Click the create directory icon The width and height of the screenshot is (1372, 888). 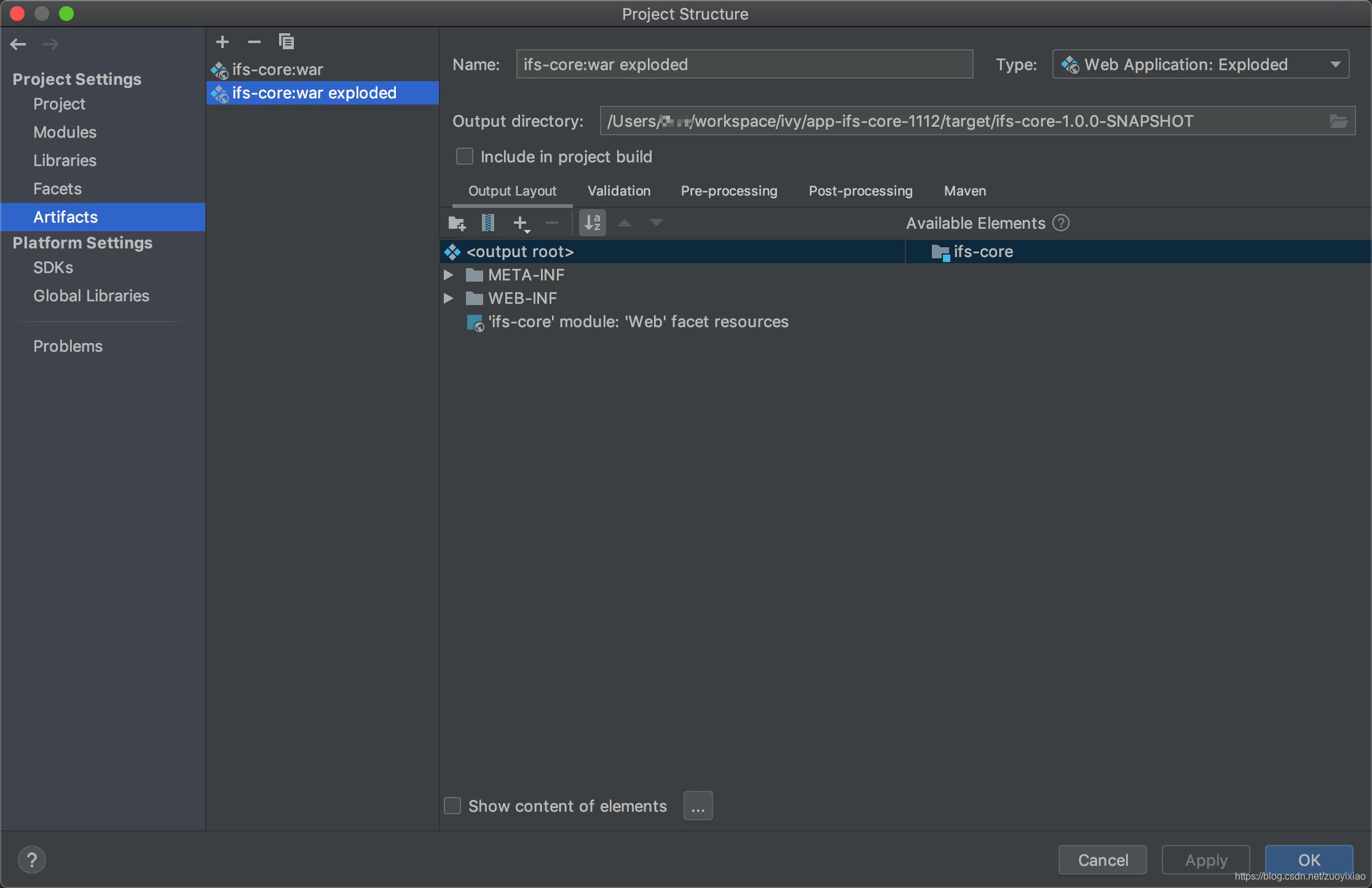(457, 223)
